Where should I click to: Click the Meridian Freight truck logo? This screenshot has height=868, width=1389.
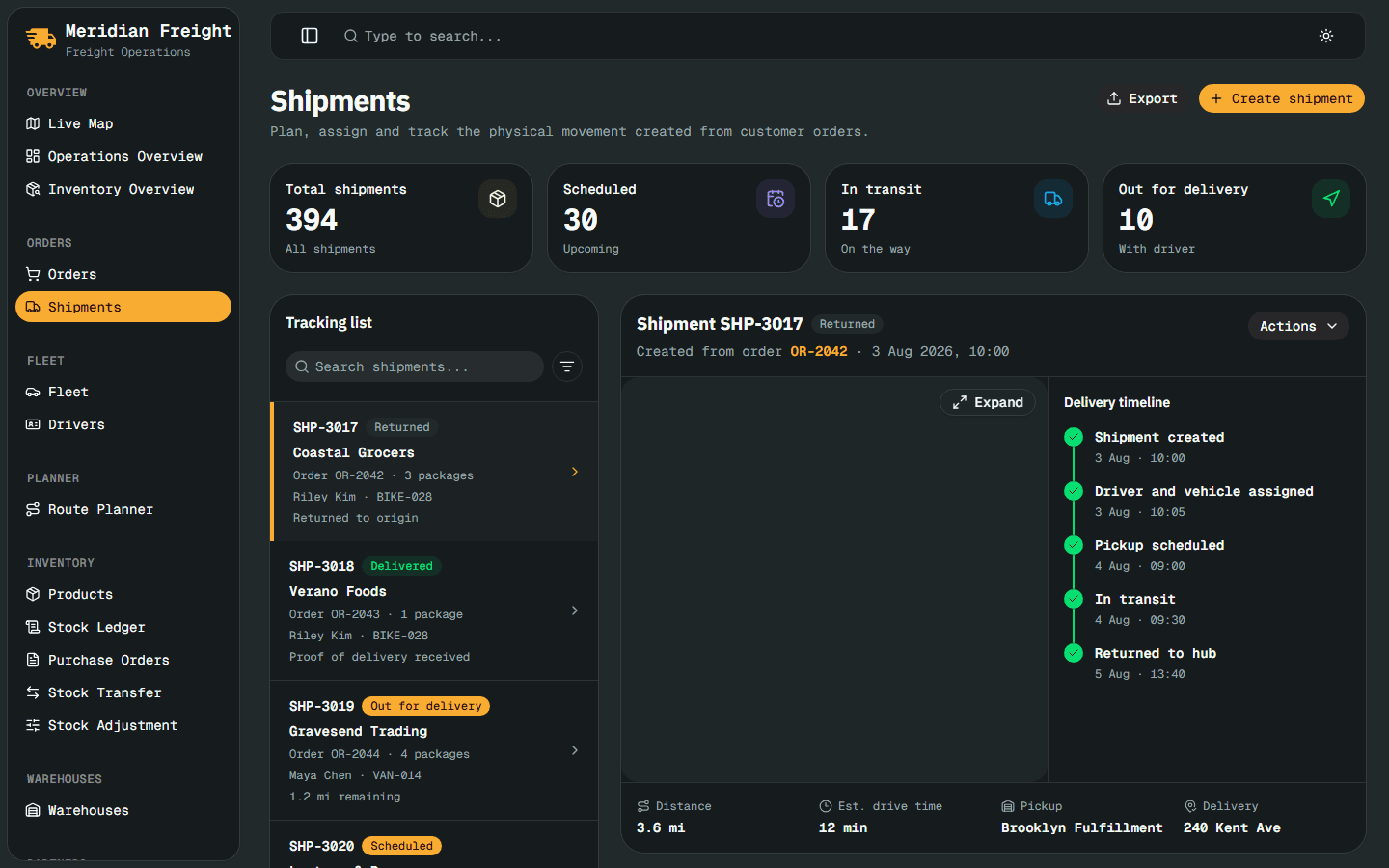(41, 39)
